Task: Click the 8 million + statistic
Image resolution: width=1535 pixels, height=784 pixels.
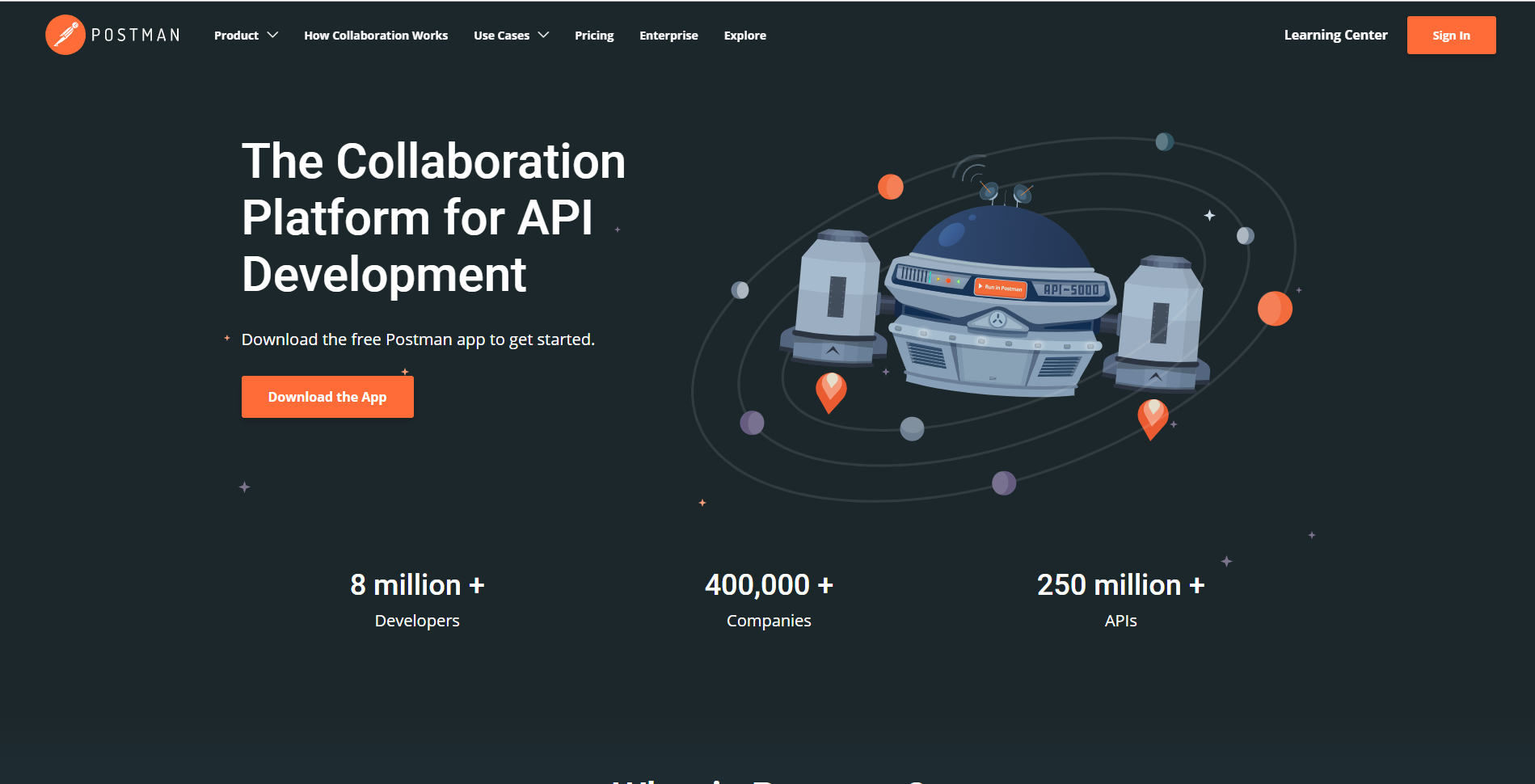Action: pyautogui.click(x=417, y=584)
